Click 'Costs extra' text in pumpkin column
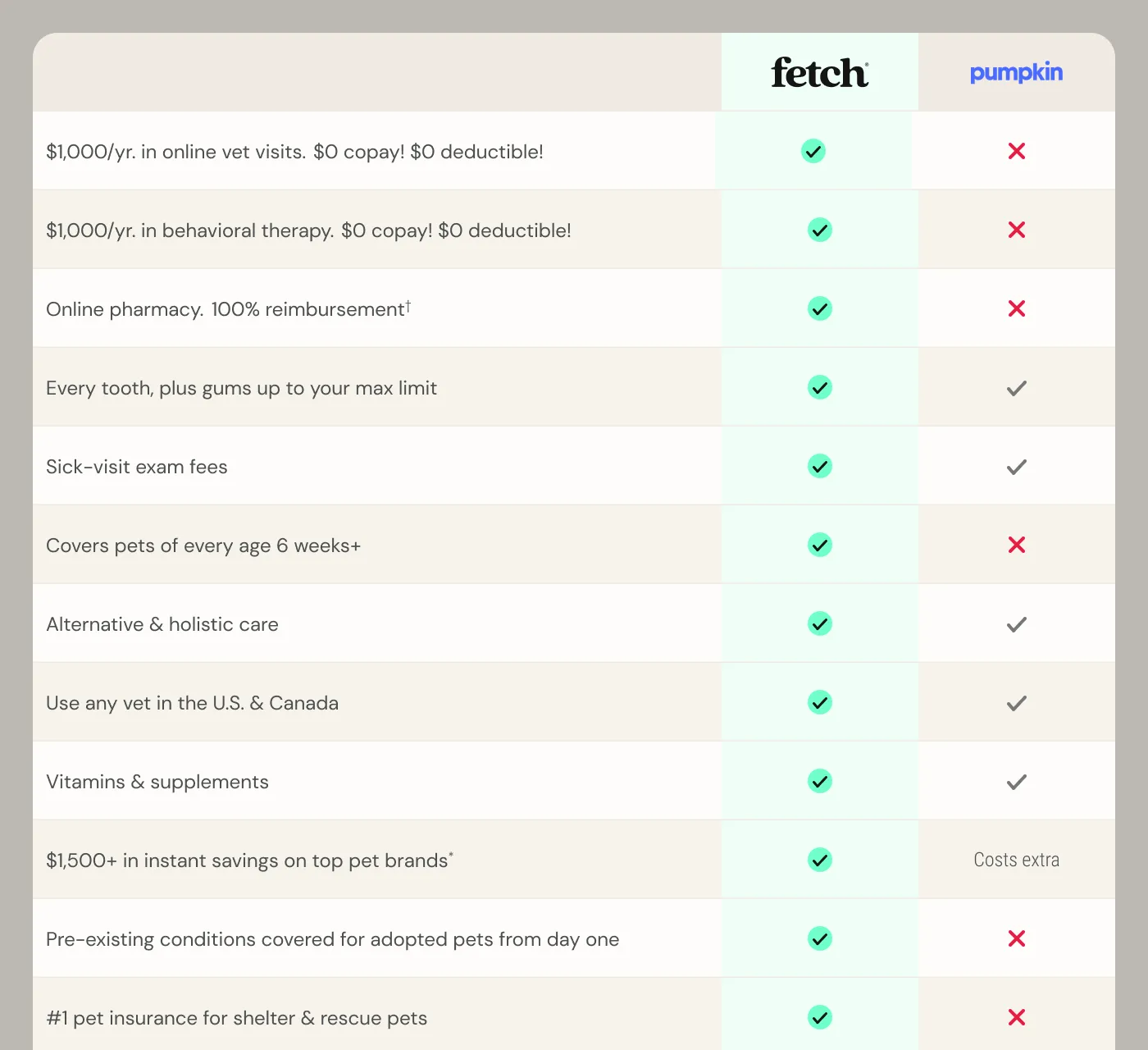The image size is (1148, 1050). pos(1017,860)
